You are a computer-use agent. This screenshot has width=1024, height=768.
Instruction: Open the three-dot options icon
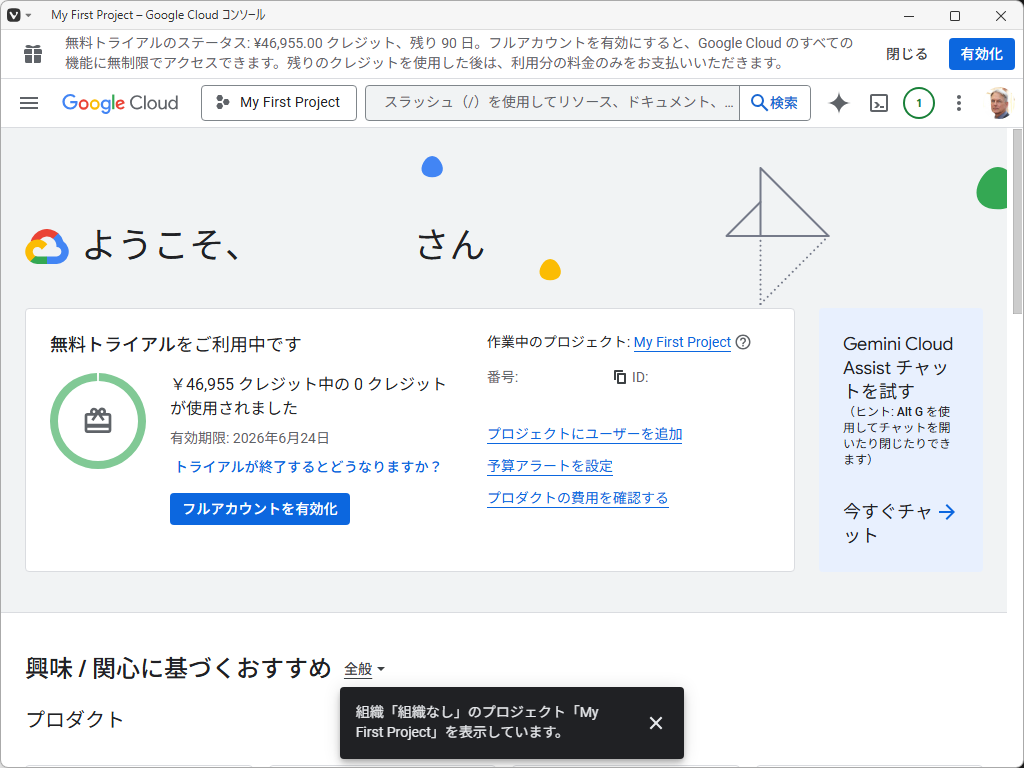point(958,103)
